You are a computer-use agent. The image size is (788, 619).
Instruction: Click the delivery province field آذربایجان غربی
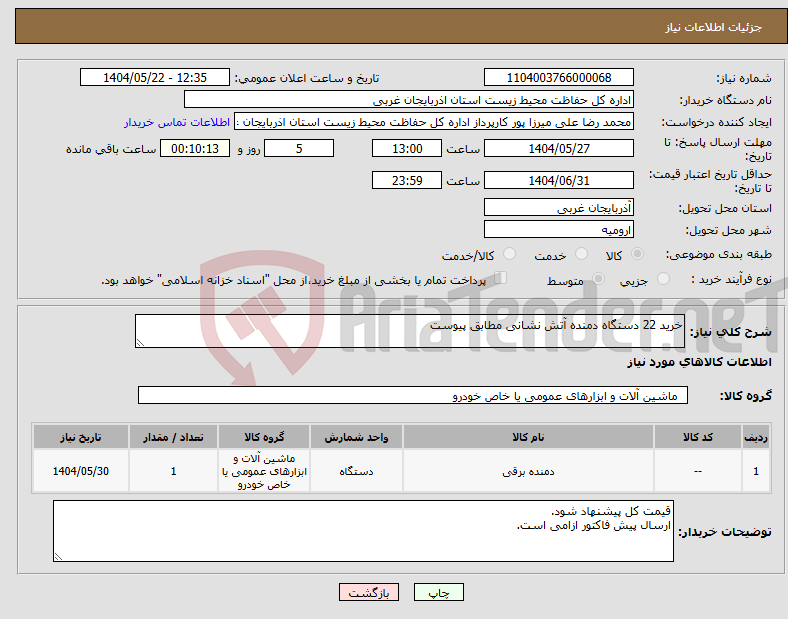[x=558, y=207]
